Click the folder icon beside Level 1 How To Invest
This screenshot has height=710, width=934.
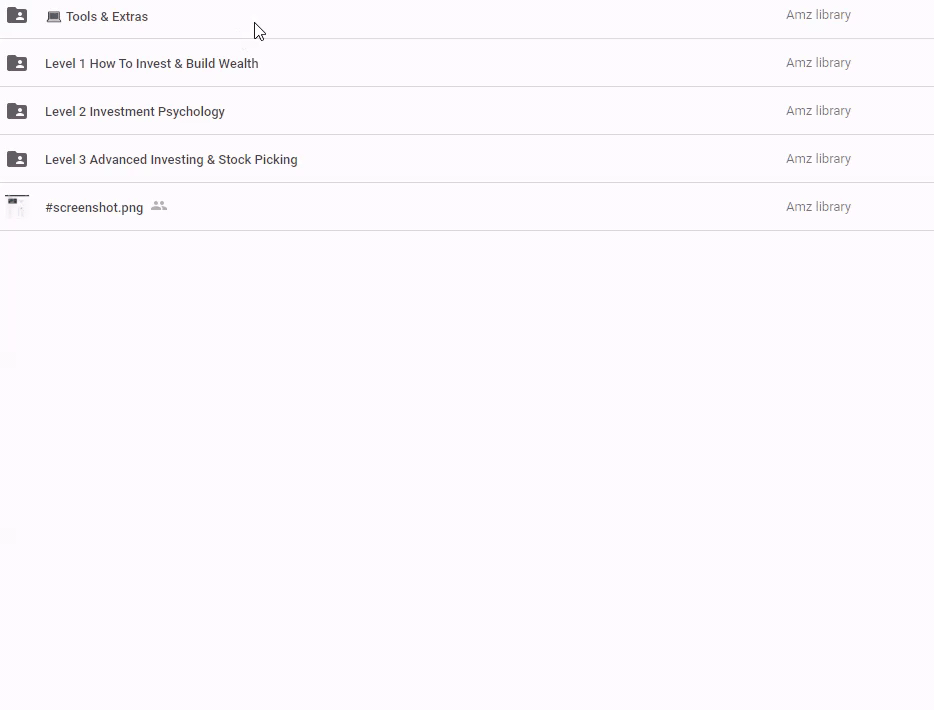pyautogui.click(x=17, y=63)
